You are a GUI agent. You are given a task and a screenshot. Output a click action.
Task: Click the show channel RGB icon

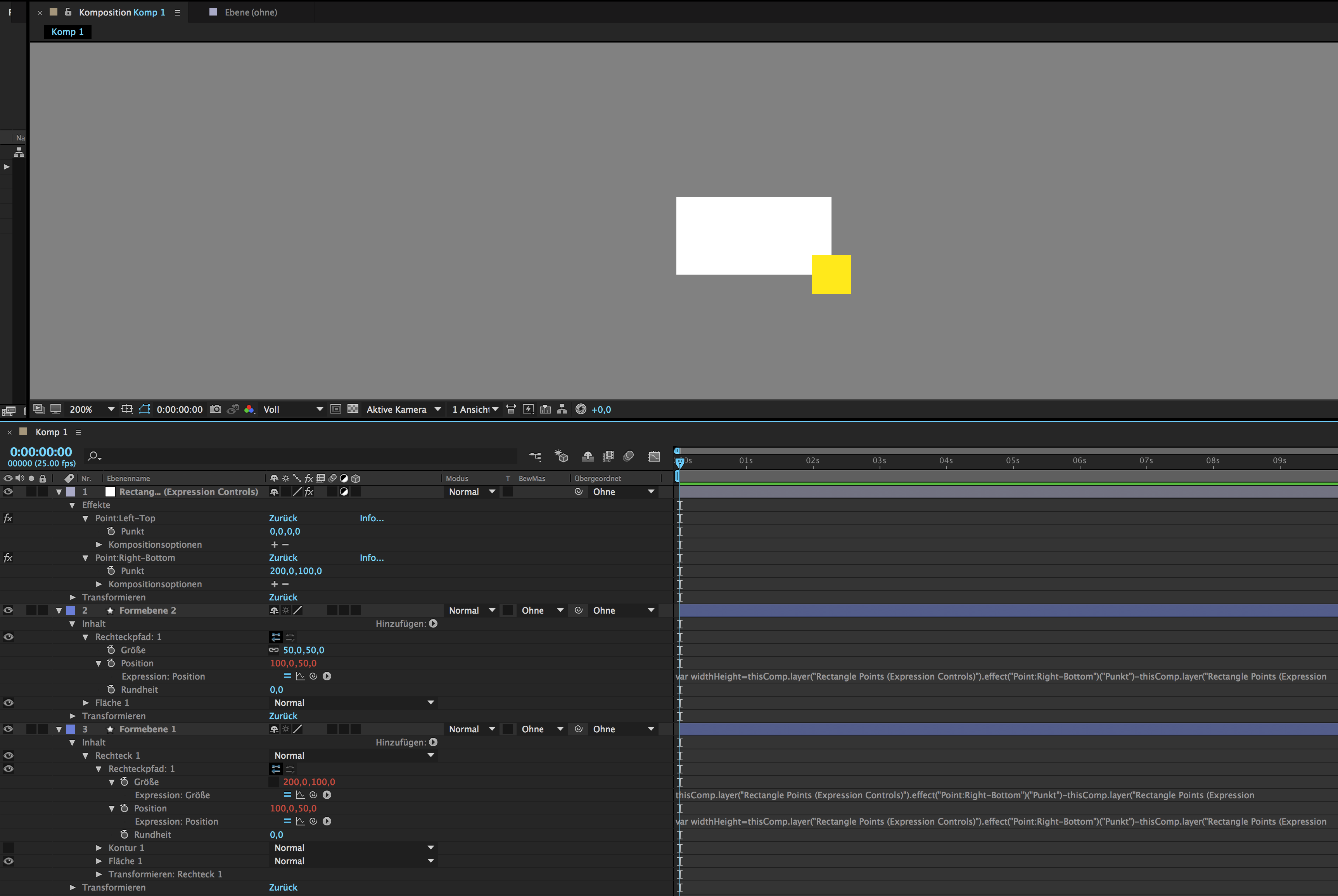[x=249, y=409]
